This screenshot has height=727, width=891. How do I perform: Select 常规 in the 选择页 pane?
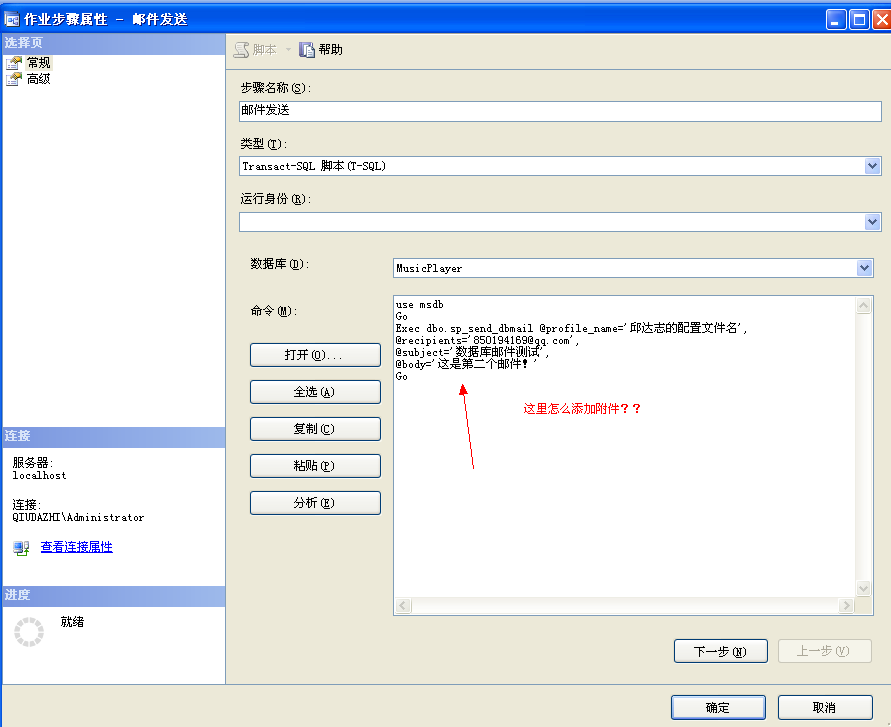point(38,62)
